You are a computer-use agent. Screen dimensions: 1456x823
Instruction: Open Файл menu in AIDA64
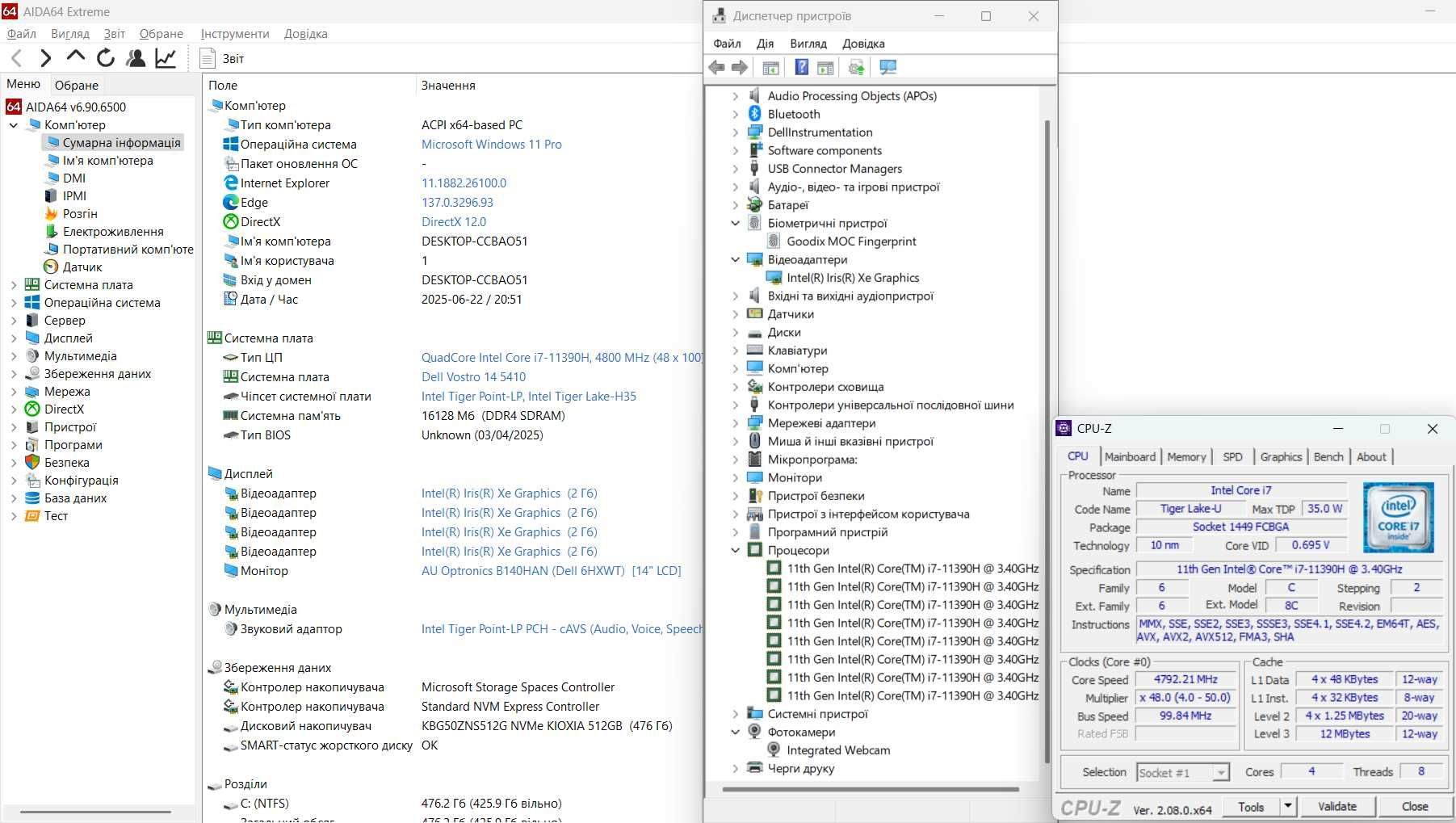(x=22, y=33)
